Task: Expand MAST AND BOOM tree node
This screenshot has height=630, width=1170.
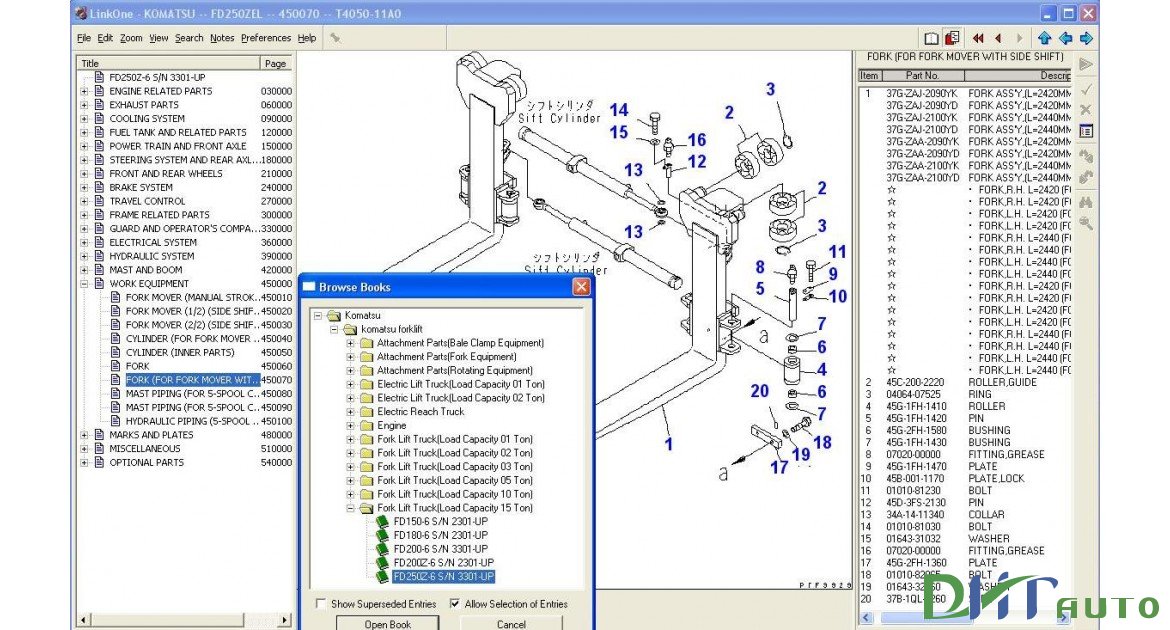Action: (x=84, y=270)
